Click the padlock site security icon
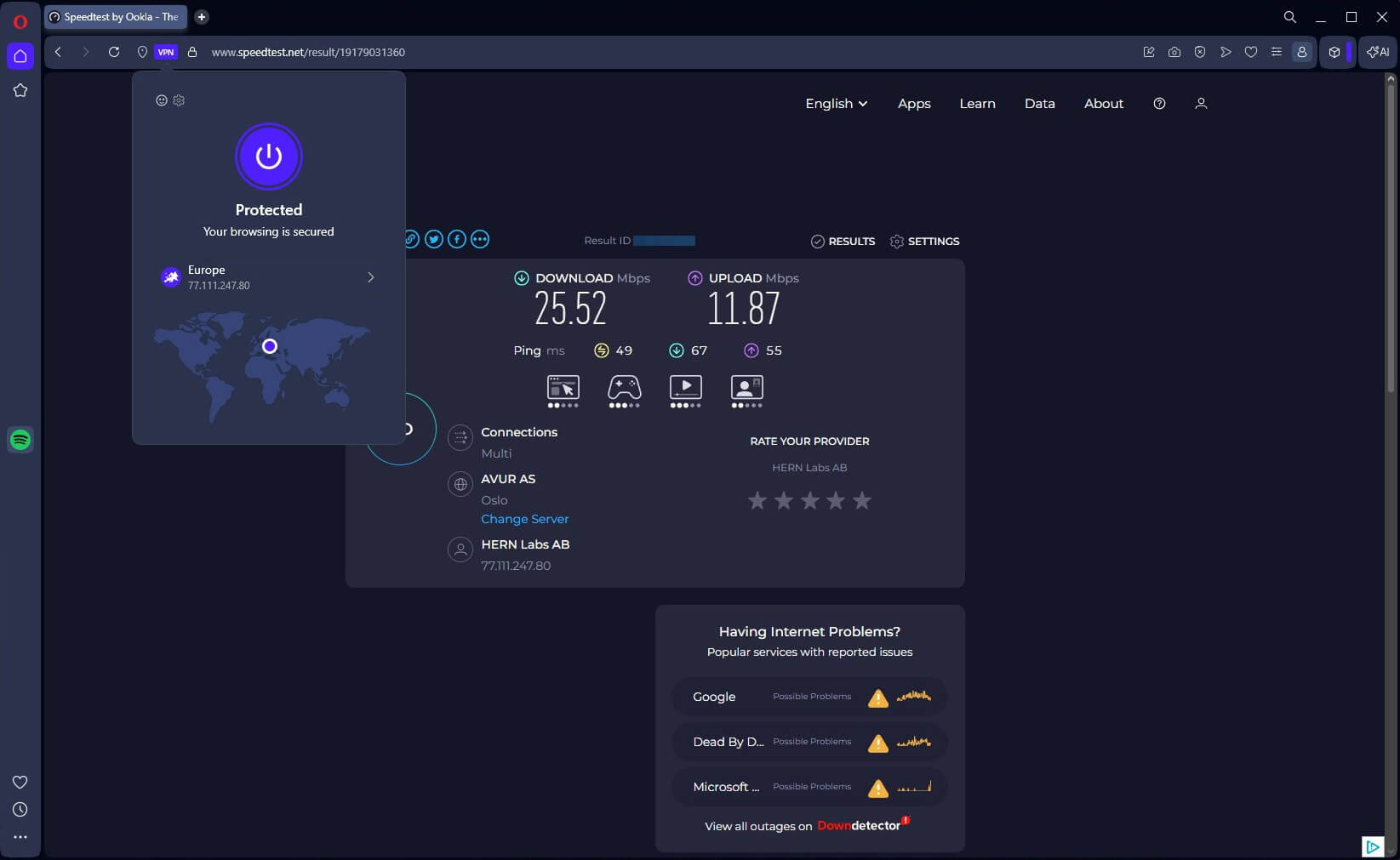The width and height of the screenshot is (1400, 860). [x=192, y=52]
